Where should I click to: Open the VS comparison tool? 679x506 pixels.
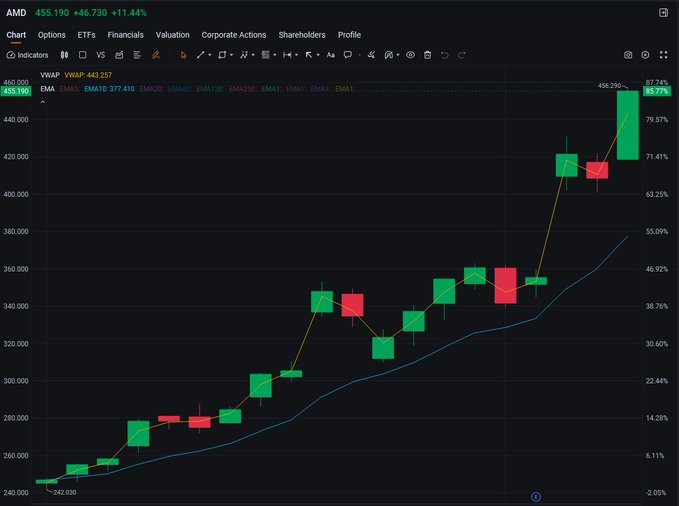(x=100, y=55)
